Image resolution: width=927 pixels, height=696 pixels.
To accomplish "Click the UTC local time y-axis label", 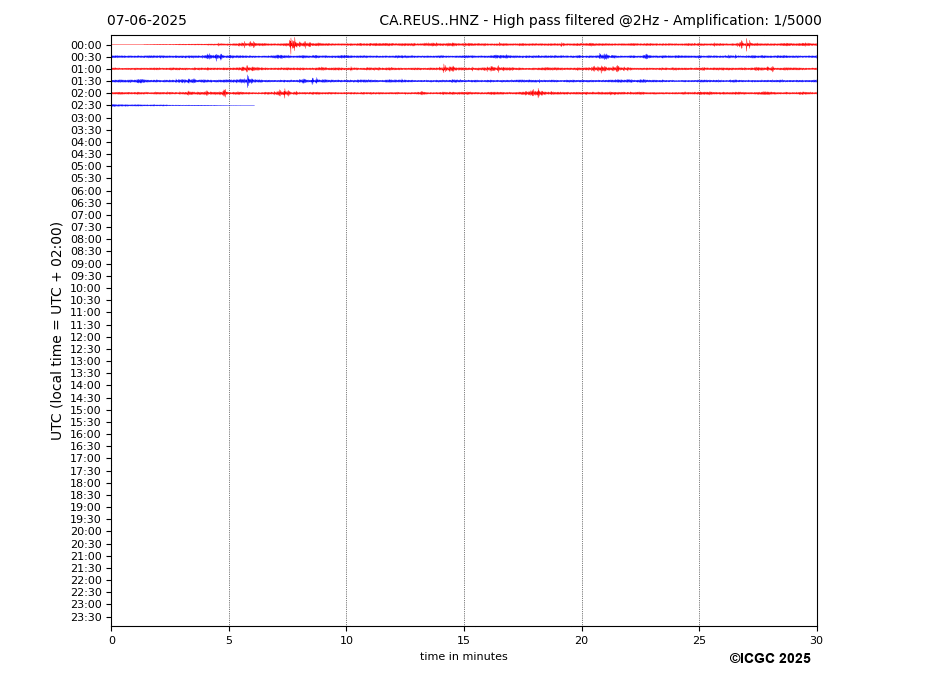I will coord(56,331).
